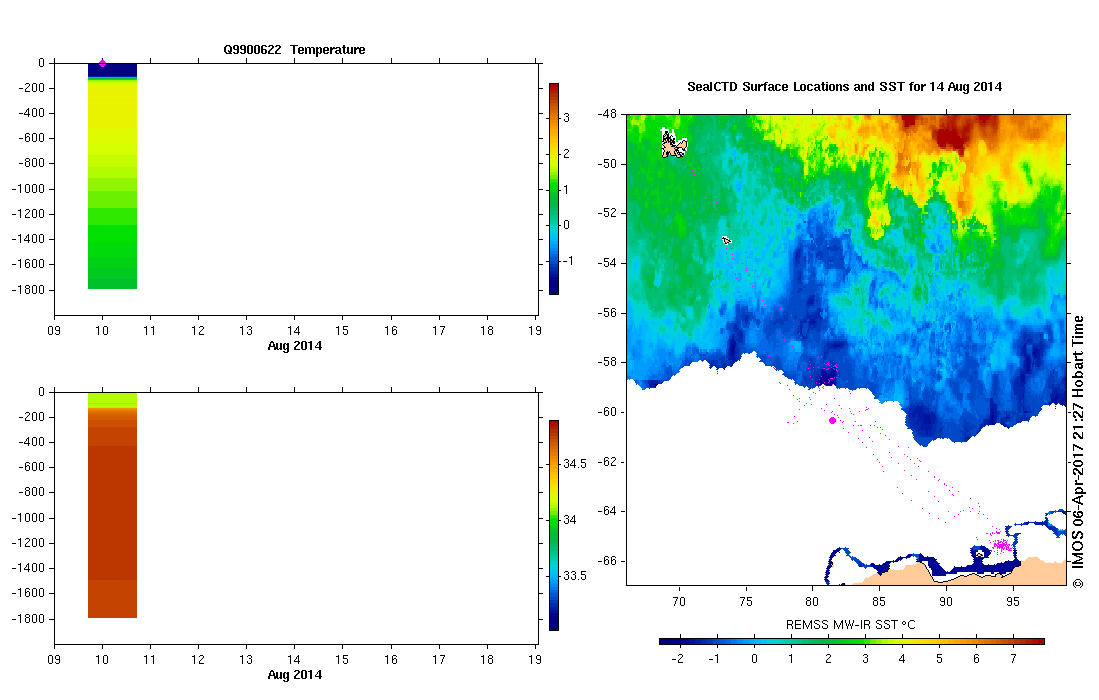
Task: Click the 'Aug 2014' label under the temperature plot
Action: tap(294, 345)
